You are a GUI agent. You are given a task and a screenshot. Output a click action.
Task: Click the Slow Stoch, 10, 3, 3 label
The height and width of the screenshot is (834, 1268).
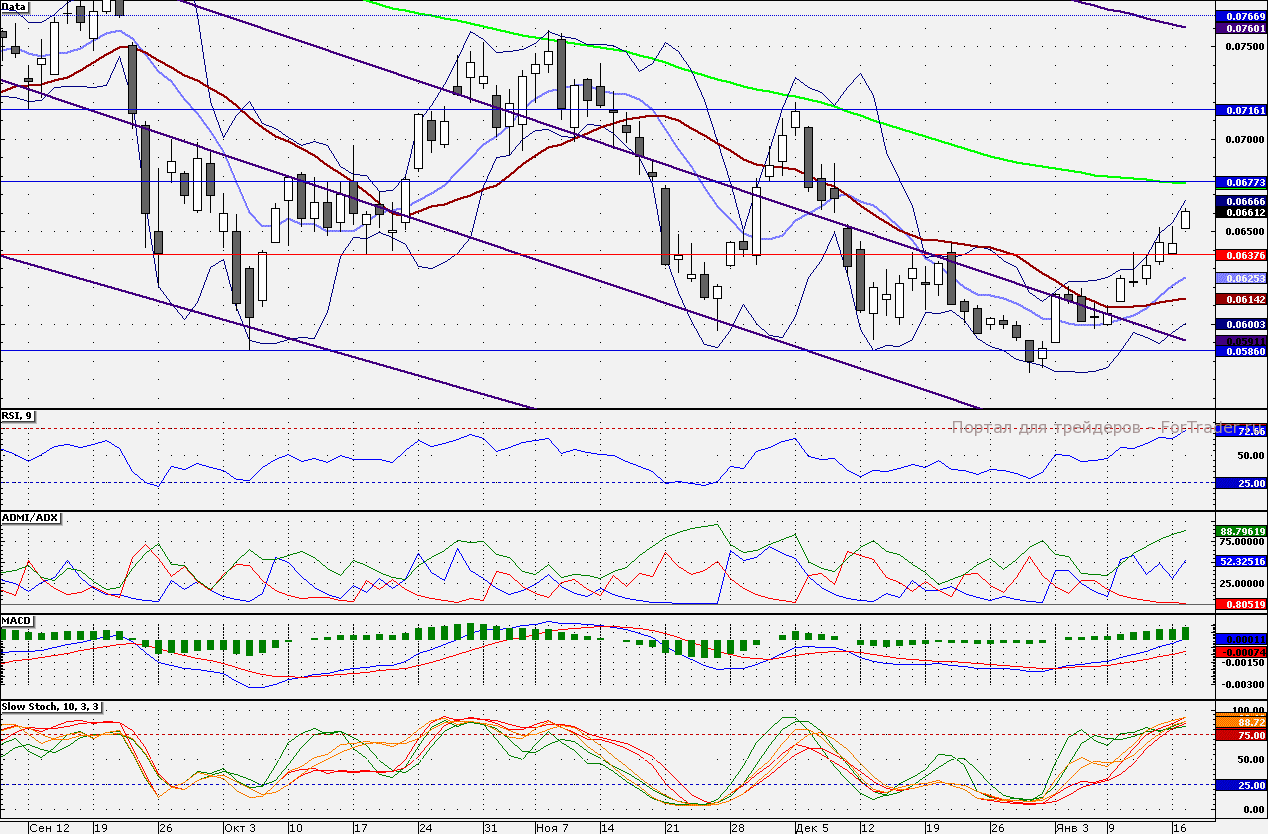click(51, 707)
